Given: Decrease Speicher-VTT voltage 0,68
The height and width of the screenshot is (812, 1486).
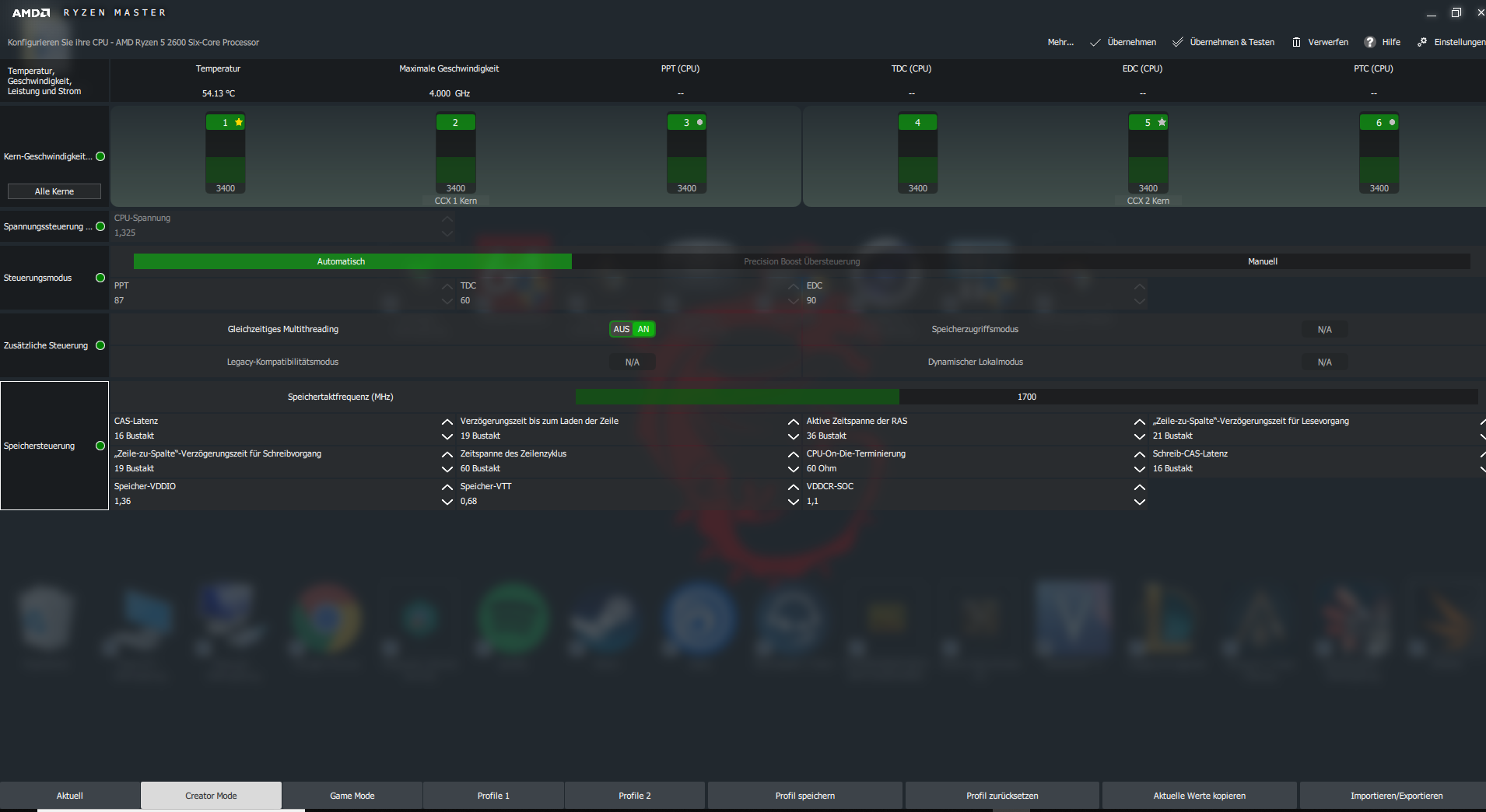Looking at the screenshot, I should click(x=794, y=502).
